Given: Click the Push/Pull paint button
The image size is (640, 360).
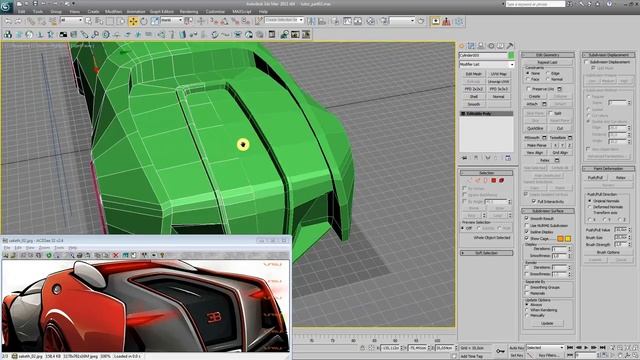Looking at the screenshot, I should [x=595, y=178].
